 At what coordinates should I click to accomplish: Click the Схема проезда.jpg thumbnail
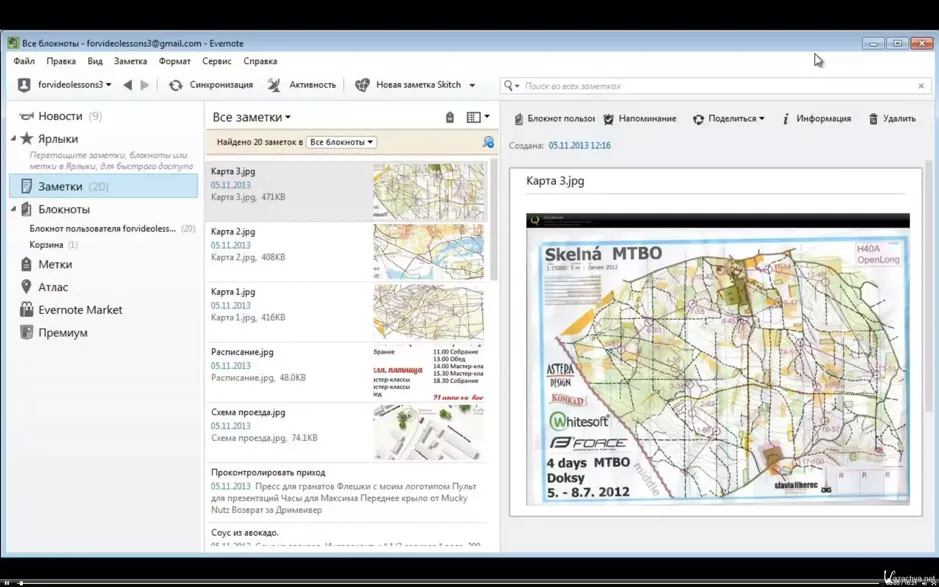coord(428,433)
